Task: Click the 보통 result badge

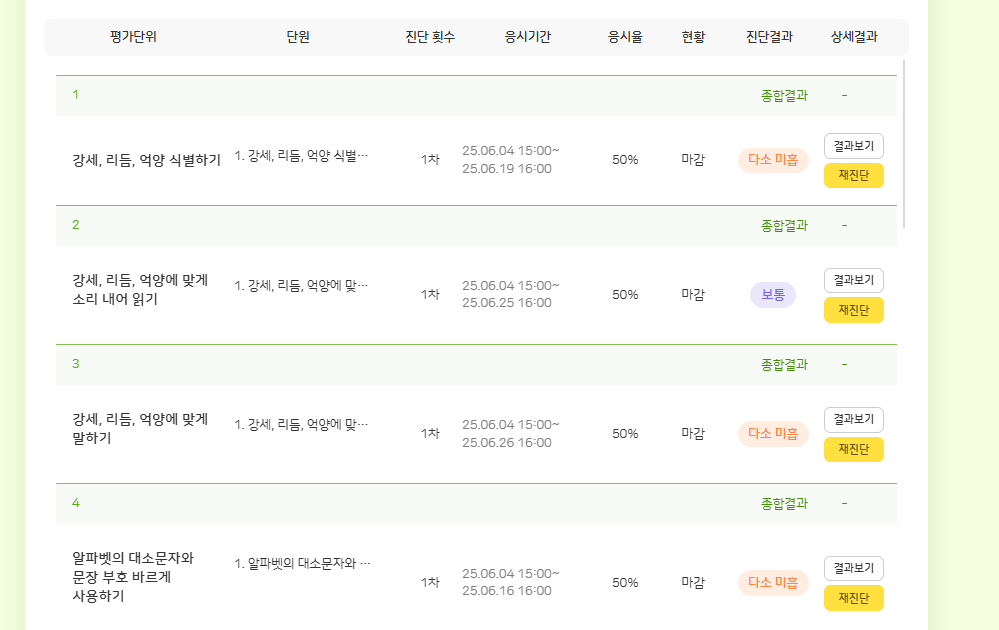Action: click(772, 295)
